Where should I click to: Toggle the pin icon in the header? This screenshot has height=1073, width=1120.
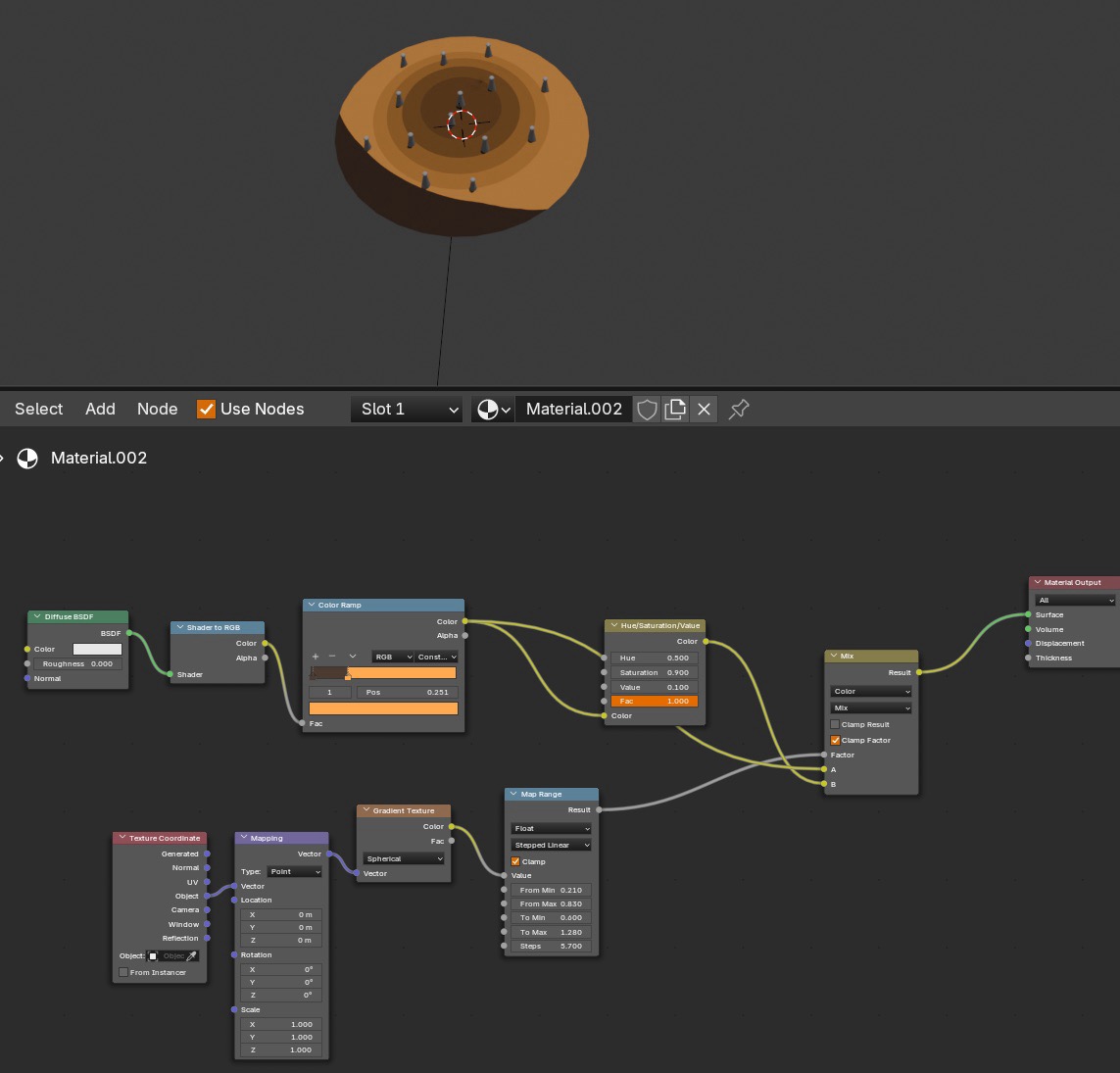tap(739, 410)
